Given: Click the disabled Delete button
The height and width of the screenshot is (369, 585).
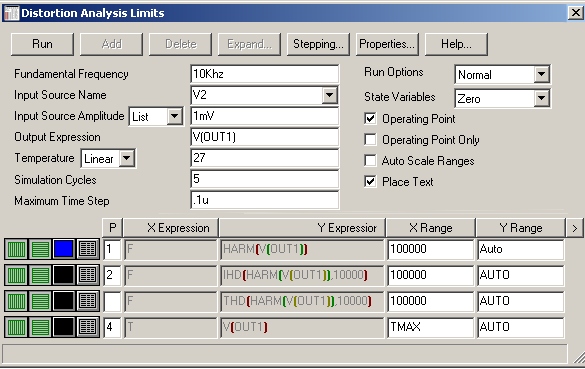Looking at the screenshot, I should pyautogui.click(x=181, y=44).
